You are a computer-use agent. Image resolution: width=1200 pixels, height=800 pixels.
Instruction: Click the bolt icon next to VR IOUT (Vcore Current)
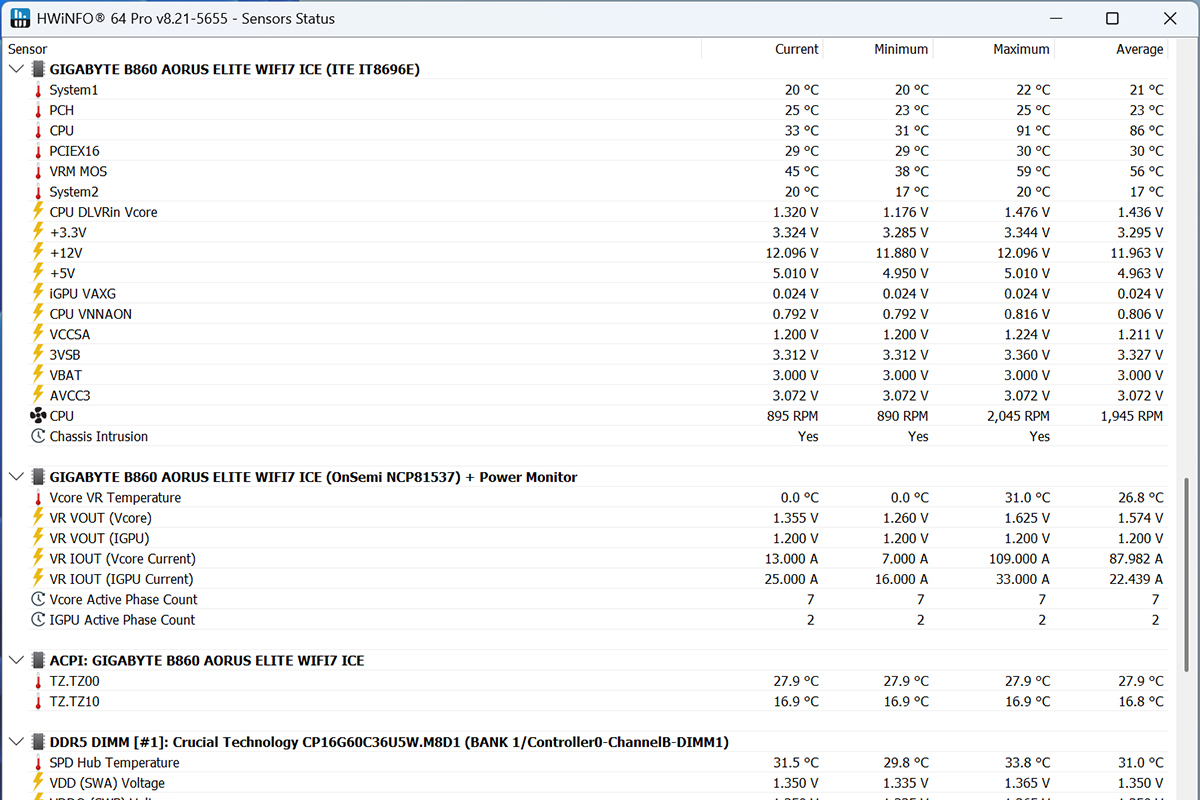(39, 559)
